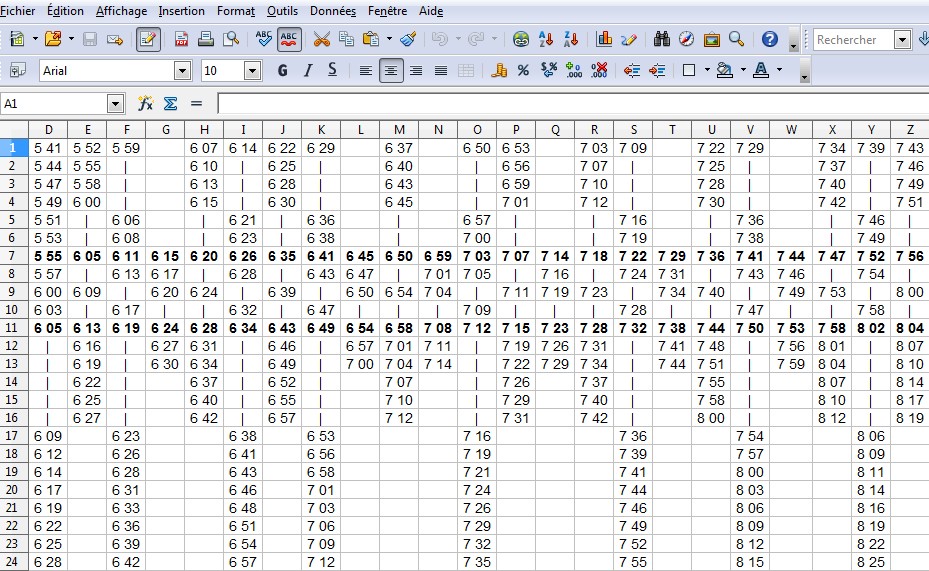Apply Justified alignment
Viewport: 929px width, 571px height.
(441, 71)
